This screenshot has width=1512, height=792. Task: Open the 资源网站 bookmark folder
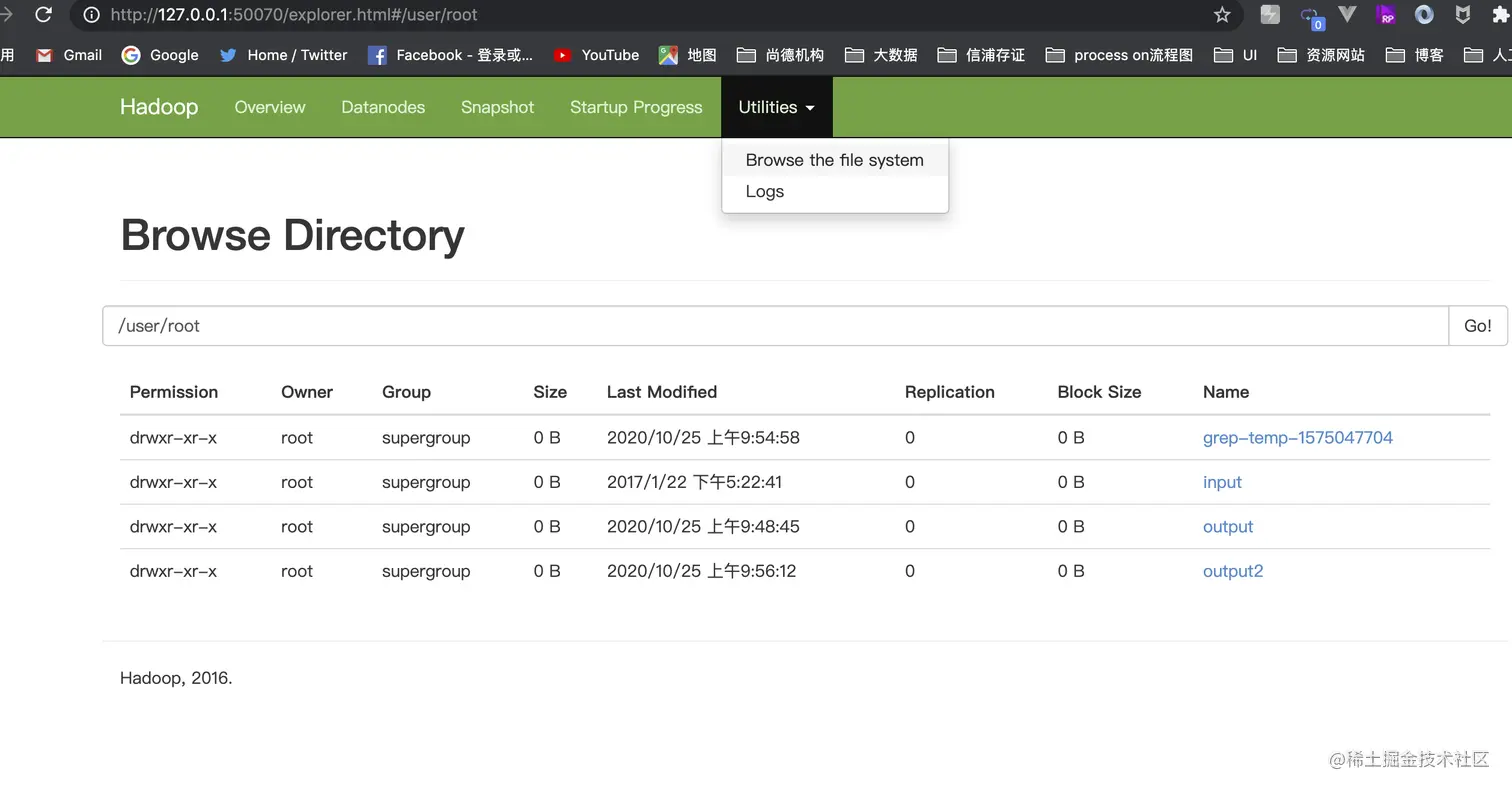tap(1321, 55)
